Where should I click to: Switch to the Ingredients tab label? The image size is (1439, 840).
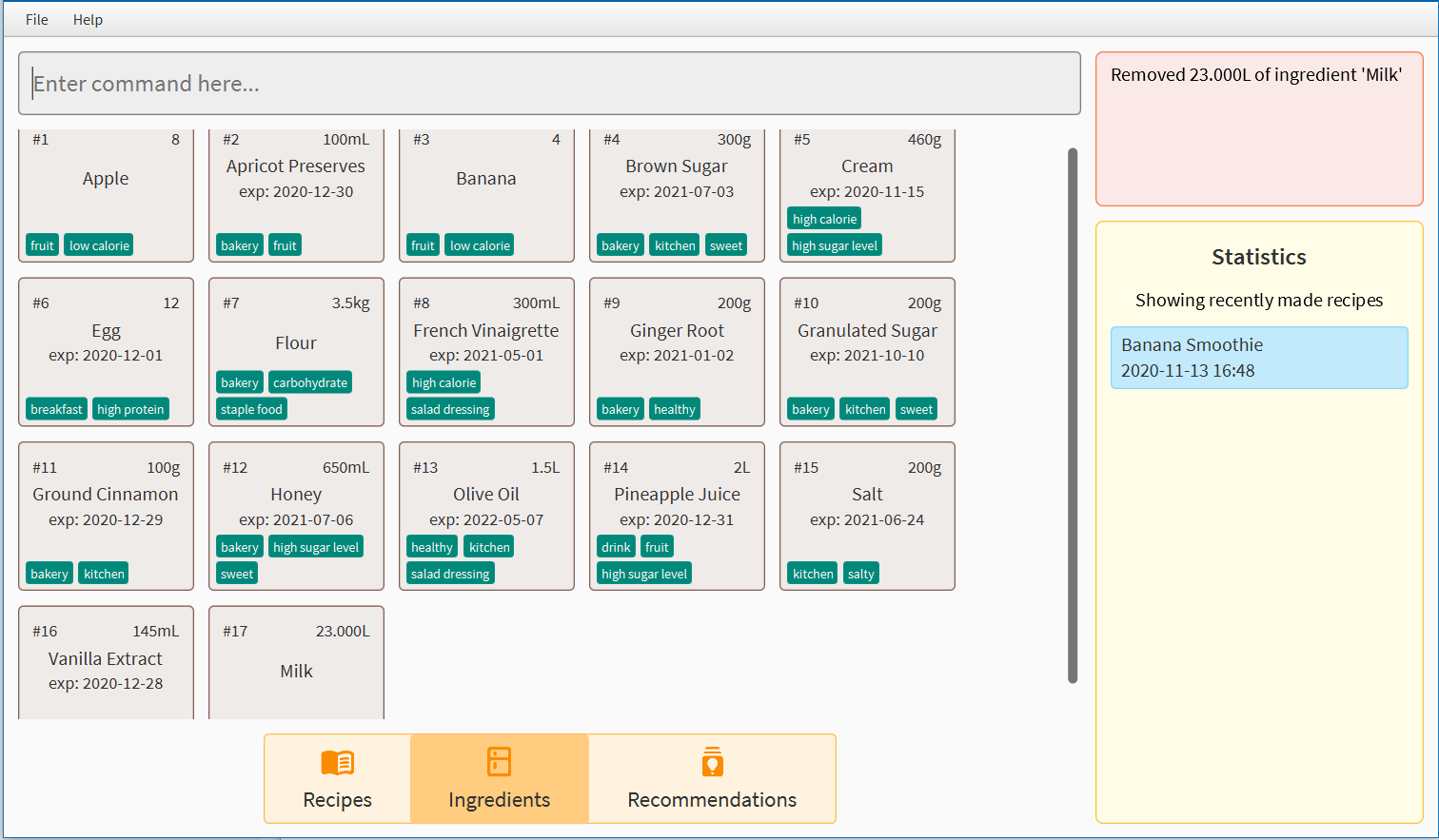499,799
